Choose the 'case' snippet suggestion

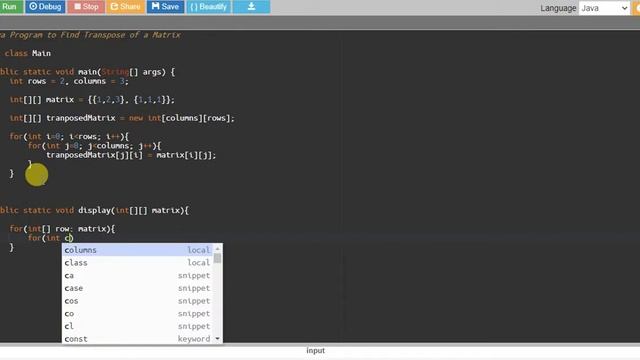[x=137, y=288]
